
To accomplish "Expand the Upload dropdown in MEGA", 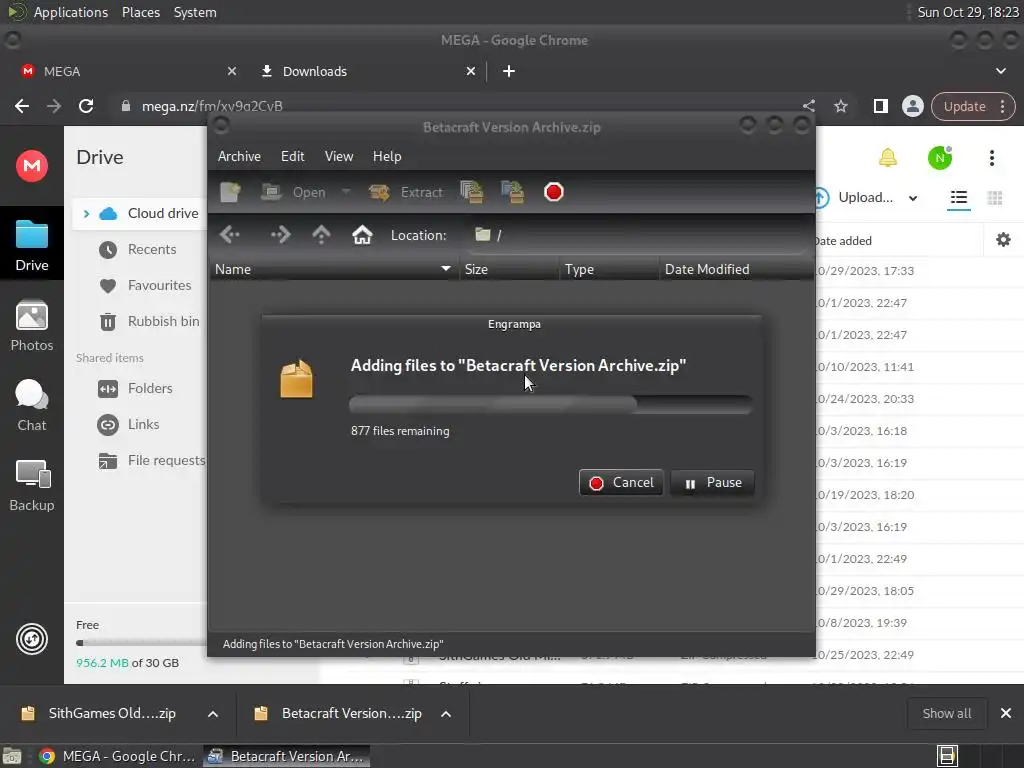I will [x=913, y=198].
